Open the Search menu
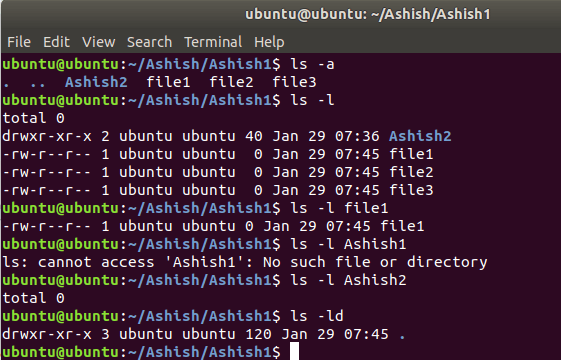This screenshot has height=360, width=561. pos(149,42)
